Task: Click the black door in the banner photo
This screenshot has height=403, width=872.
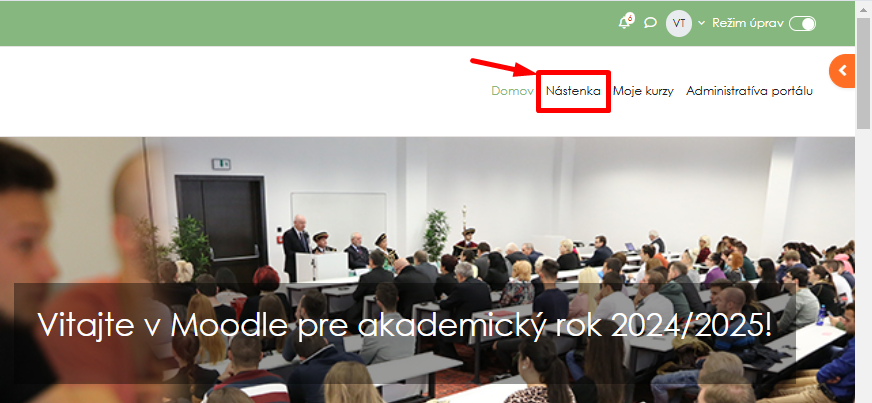Action: click(221, 226)
